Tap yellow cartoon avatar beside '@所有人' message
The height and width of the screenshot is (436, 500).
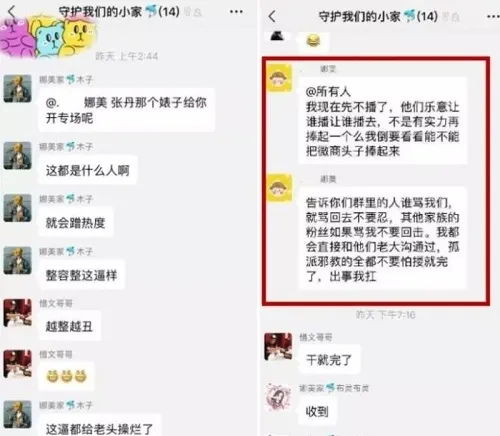[x=279, y=78]
